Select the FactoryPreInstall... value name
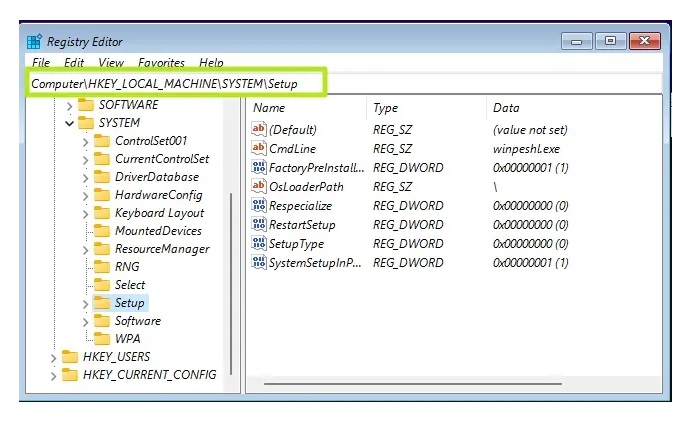This screenshot has width=687, height=424. (x=316, y=167)
